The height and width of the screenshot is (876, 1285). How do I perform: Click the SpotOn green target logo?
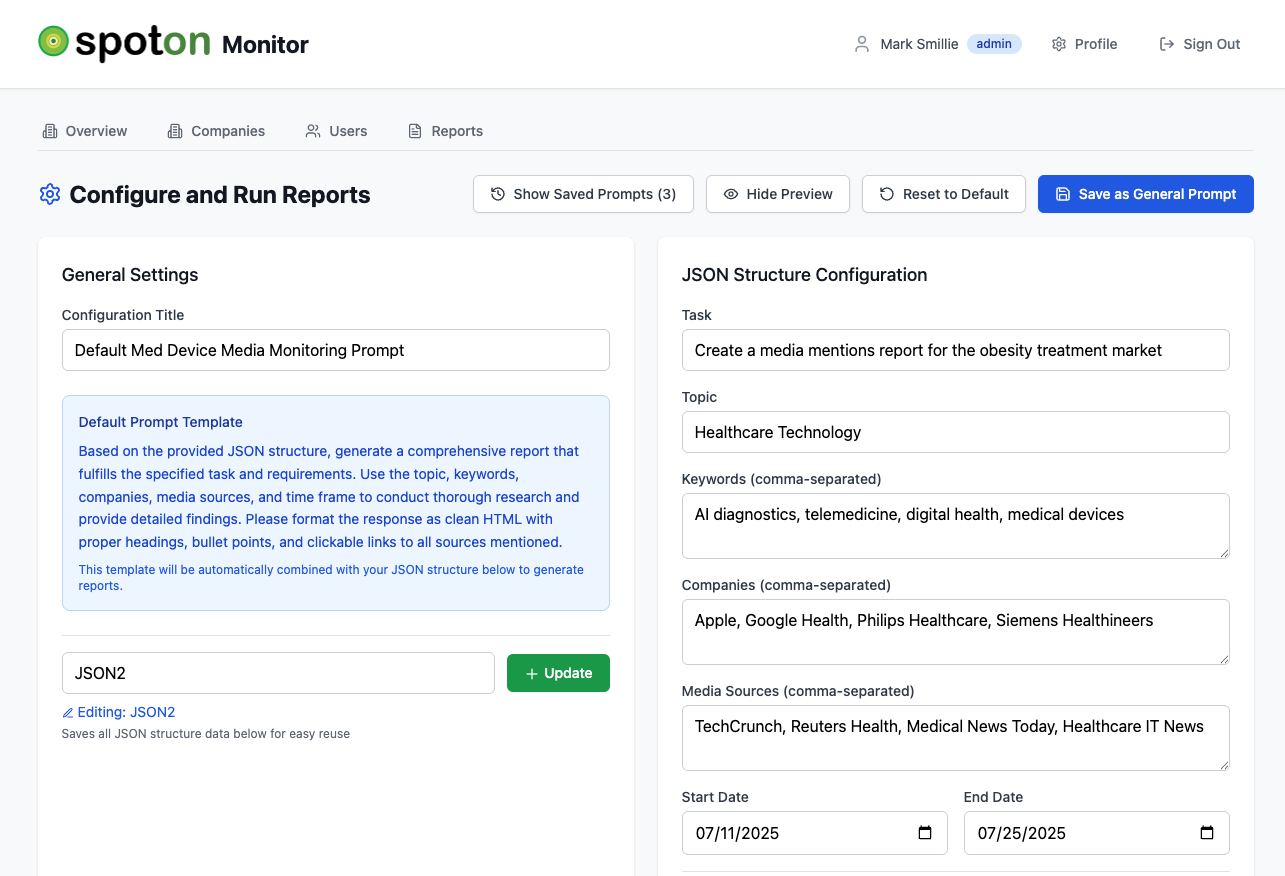(x=53, y=41)
